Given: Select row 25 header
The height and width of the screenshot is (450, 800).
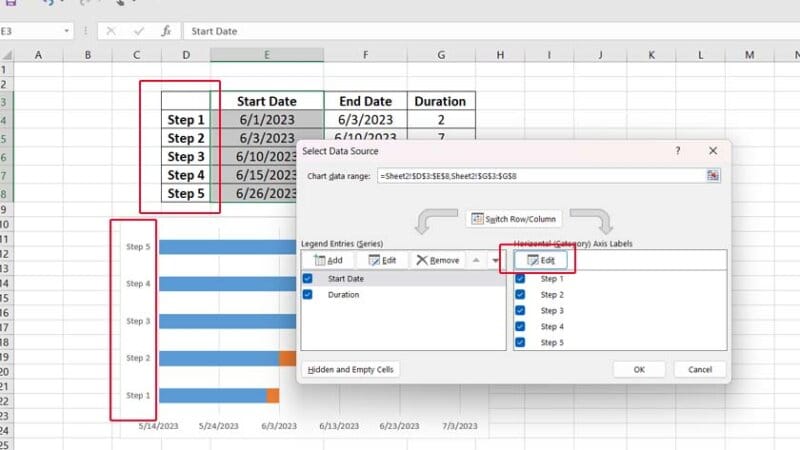Looking at the screenshot, I should tap(5, 445).
